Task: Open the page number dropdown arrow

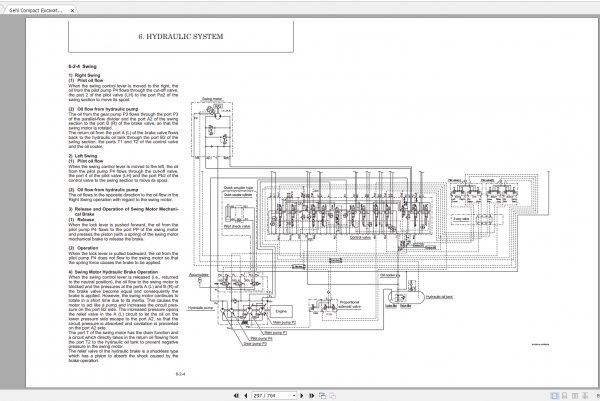Action: tap(294, 396)
